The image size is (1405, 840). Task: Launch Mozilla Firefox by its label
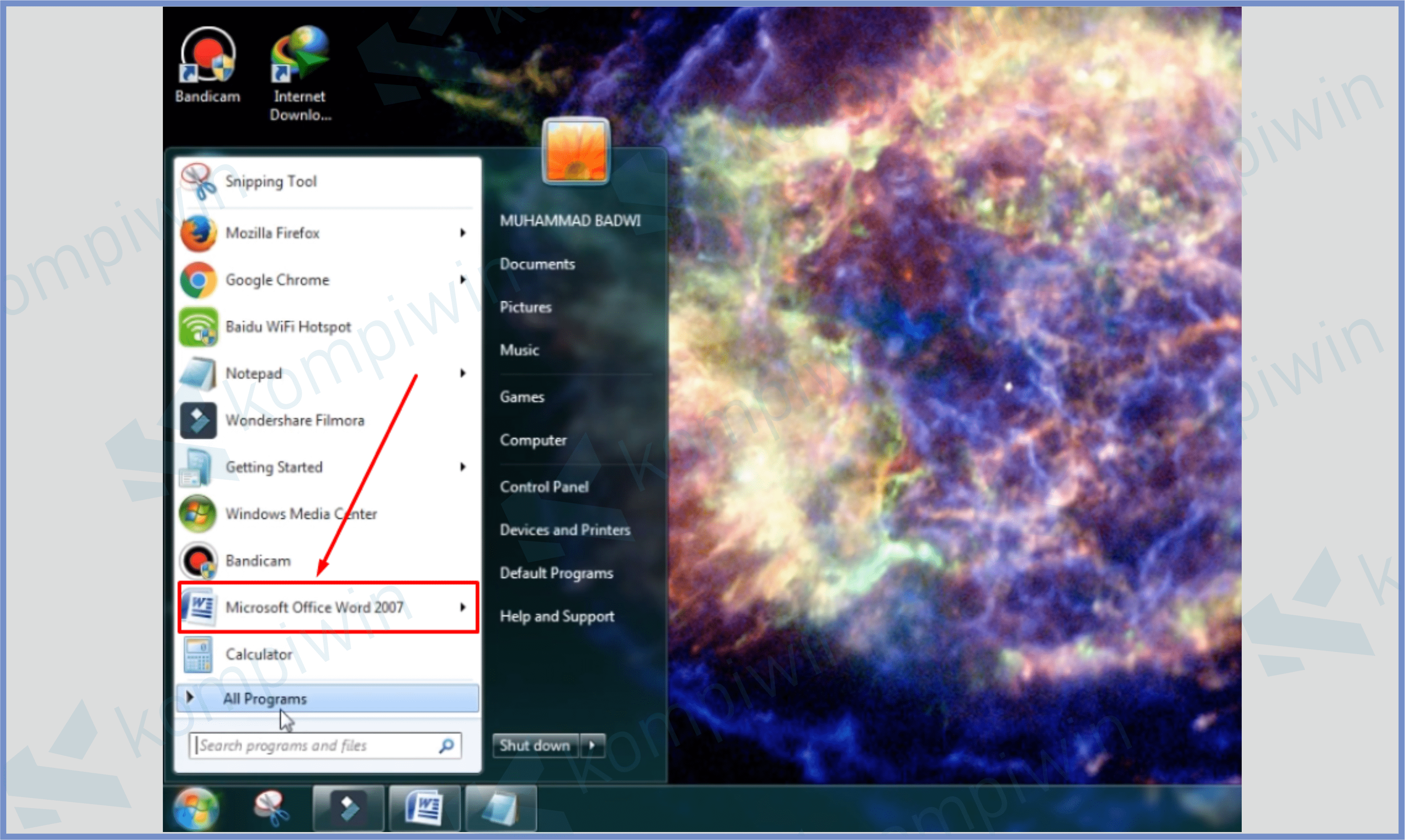tap(272, 233)
